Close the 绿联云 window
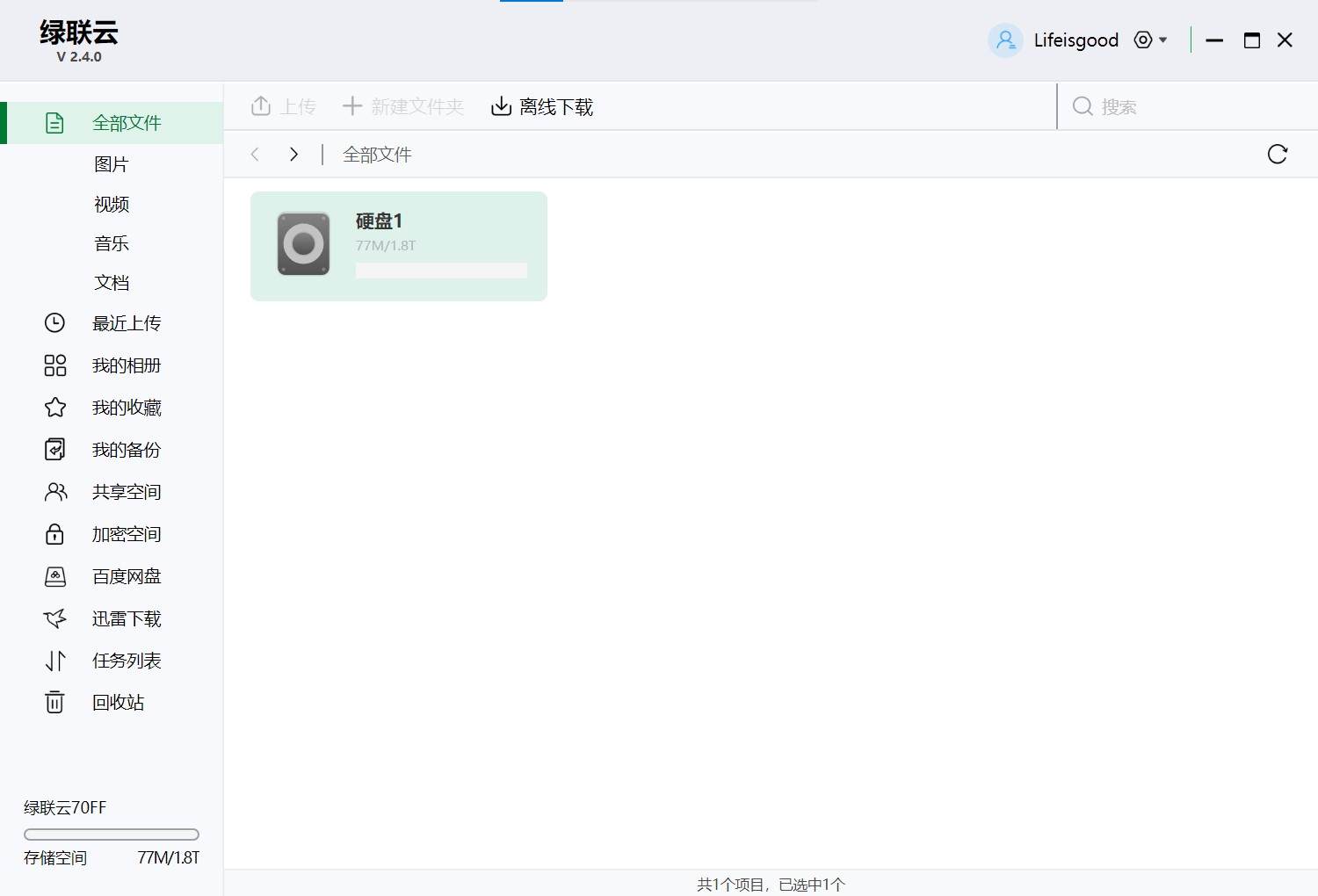The height and width of the screenshot is (896, 1318). 1285,40
